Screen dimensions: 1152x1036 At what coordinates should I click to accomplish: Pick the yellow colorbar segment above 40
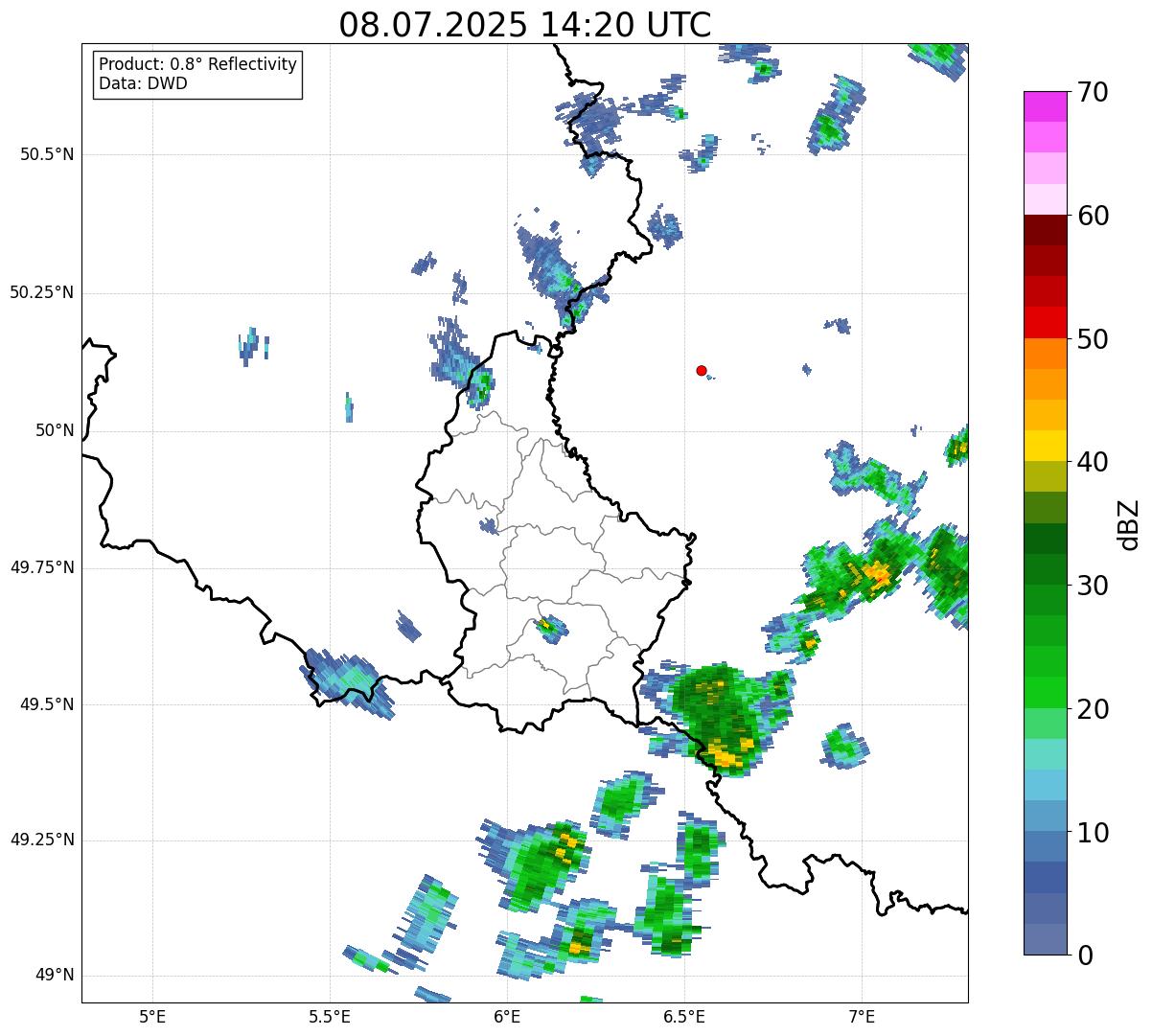pyautogui.click(x=1045, y=446)
